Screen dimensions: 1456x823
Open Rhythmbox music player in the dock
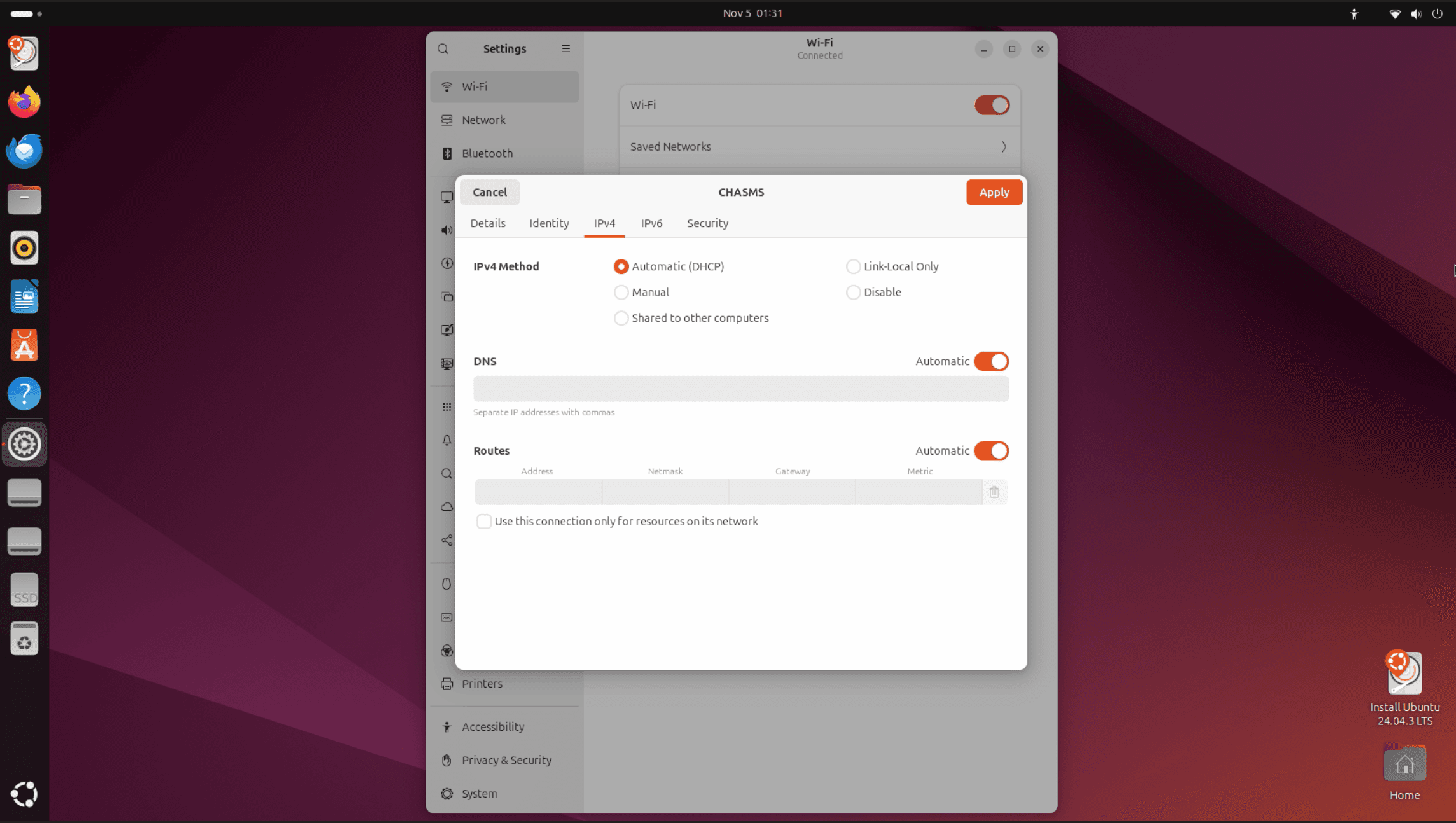(x=24, y=248)
